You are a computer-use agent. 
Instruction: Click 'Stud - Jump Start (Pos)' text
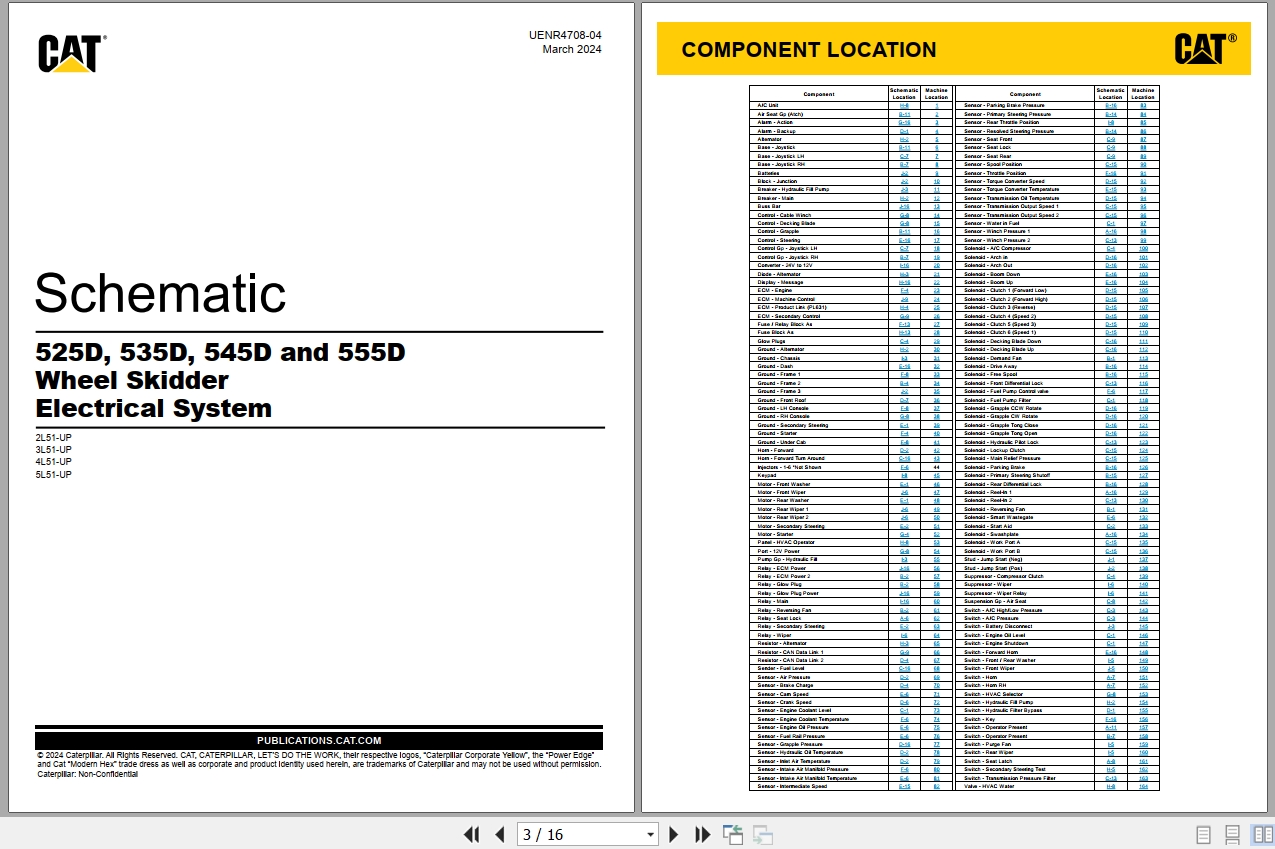coord(993,567)
